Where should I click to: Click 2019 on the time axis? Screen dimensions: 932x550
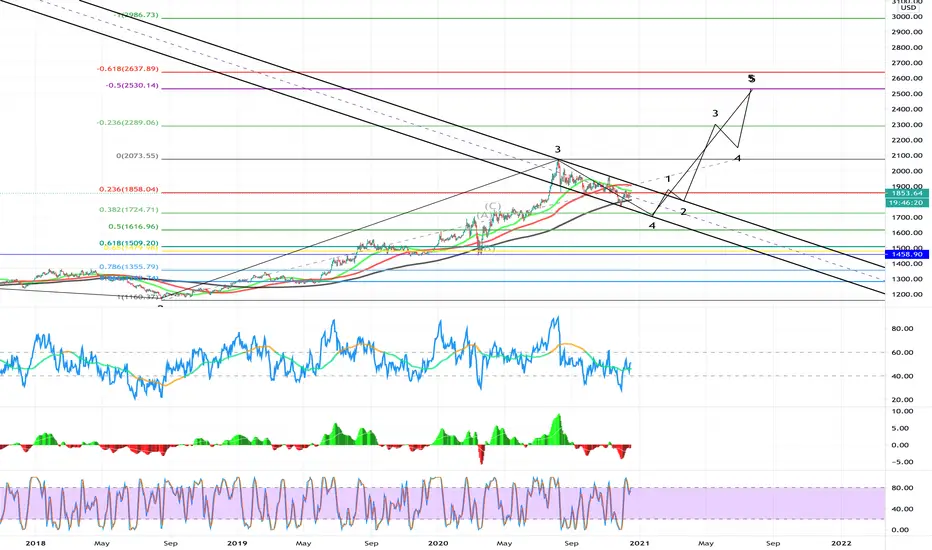click(237, 543)
